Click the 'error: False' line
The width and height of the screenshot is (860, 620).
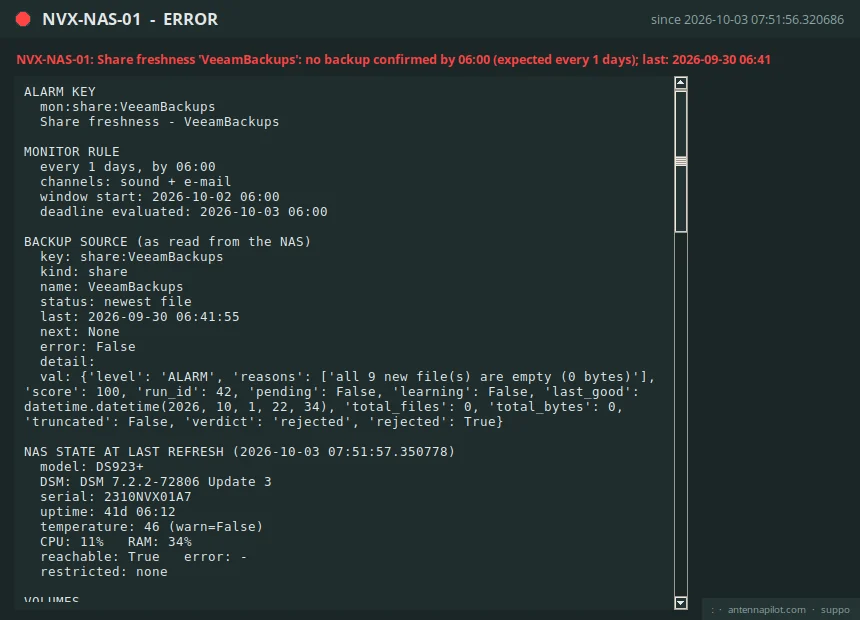pyautogui.click(x=88, y=347)
